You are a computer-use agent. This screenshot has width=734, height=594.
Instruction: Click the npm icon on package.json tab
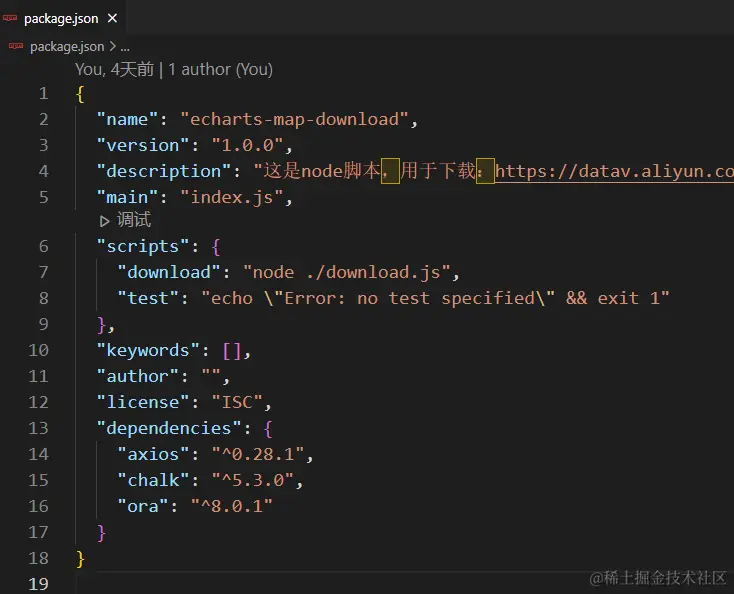pos(10,18)
